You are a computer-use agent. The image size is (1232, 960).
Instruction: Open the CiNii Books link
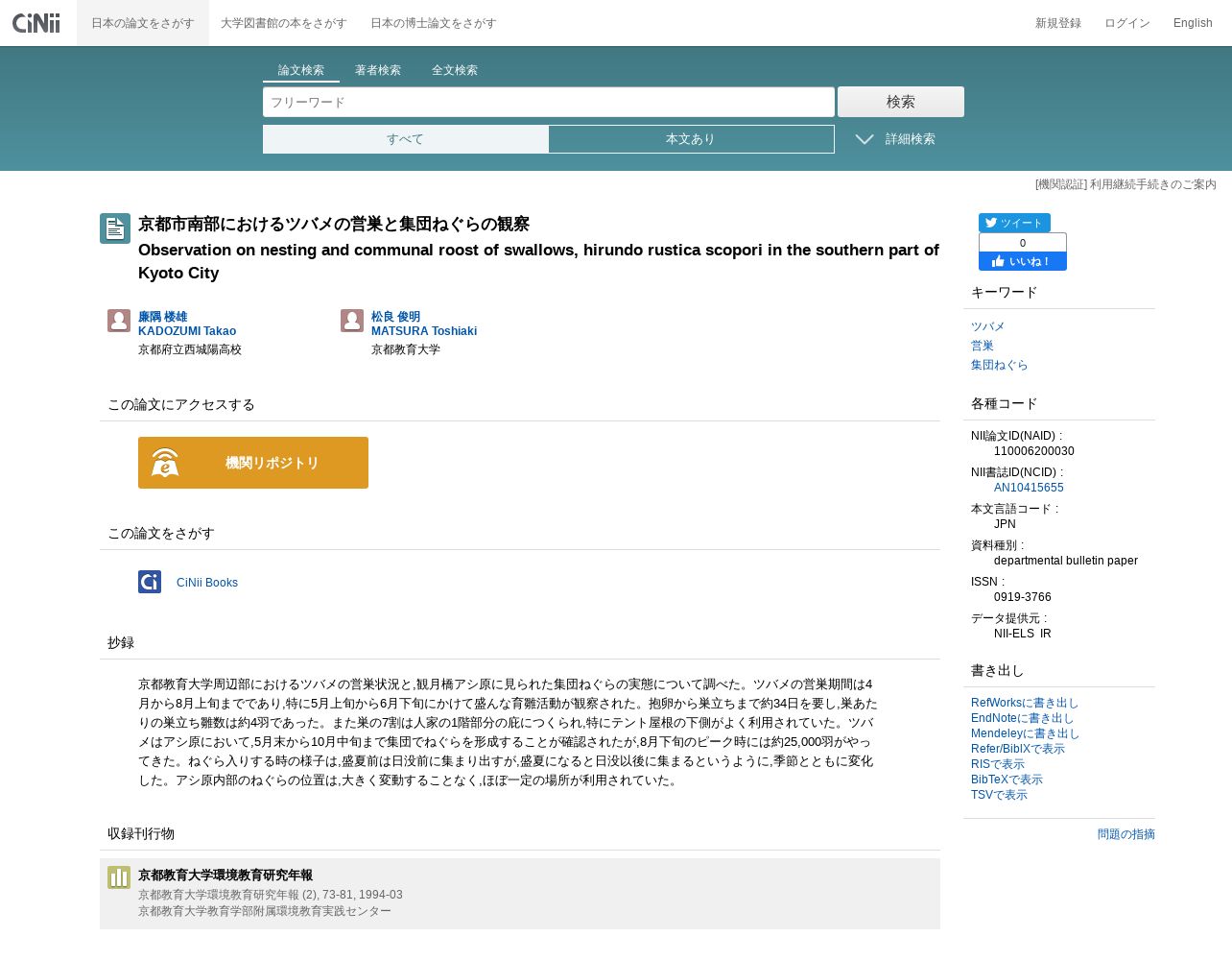(x=207, y=583)
